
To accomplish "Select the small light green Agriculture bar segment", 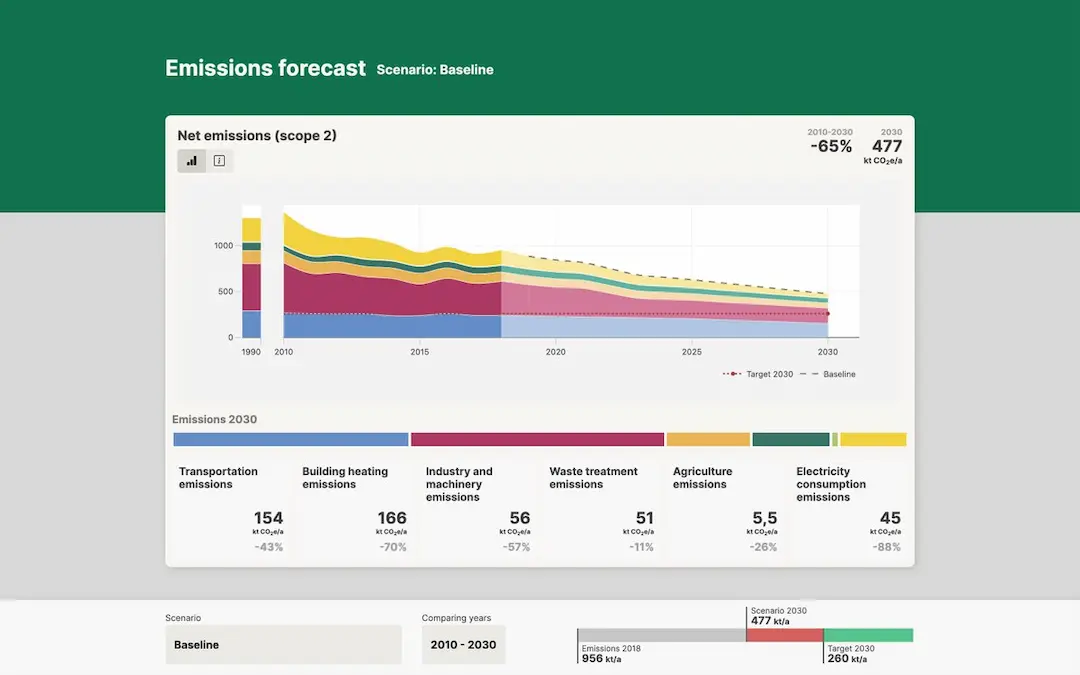I will [x=835, y=439].
